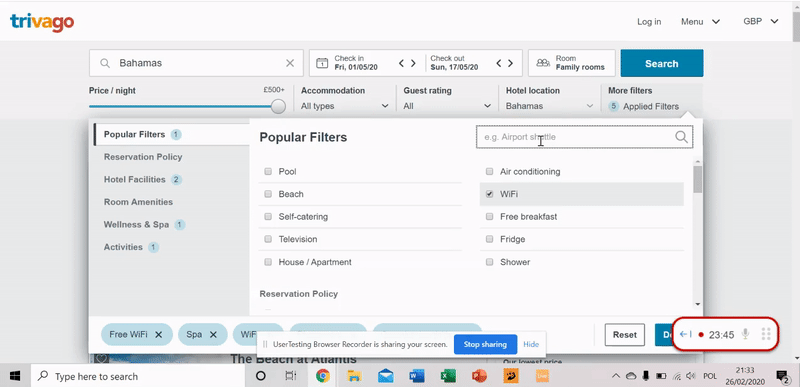
Task: Open the Windows notification center icon
Action: click(x=783, y=376)
